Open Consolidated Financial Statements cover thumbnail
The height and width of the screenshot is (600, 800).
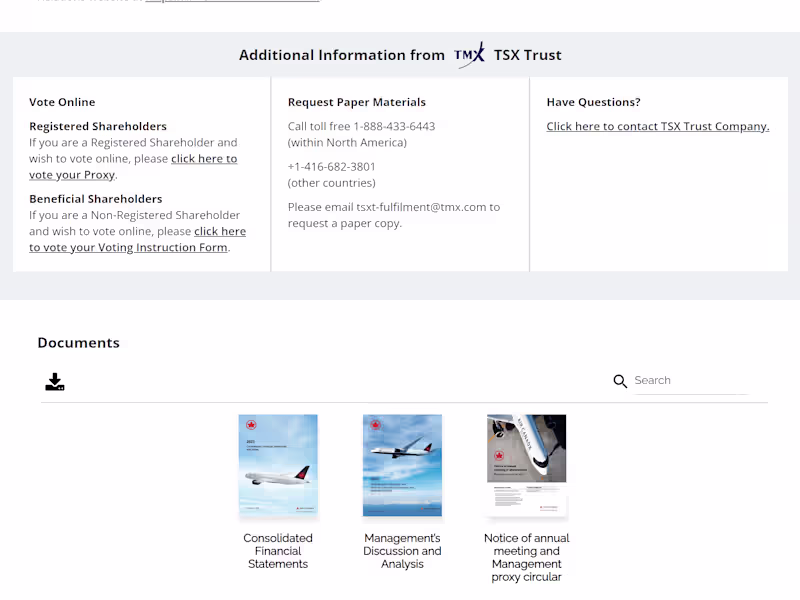click(278, 466)
